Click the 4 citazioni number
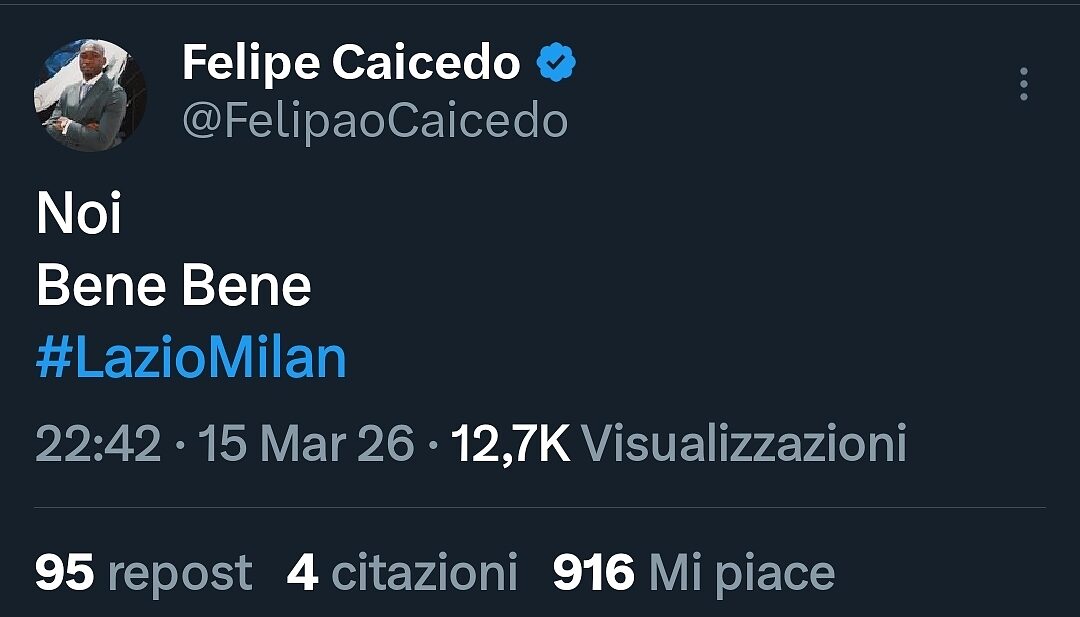Image resolution: width=1080 pixels, height=617 pixels. coord(302,573)
